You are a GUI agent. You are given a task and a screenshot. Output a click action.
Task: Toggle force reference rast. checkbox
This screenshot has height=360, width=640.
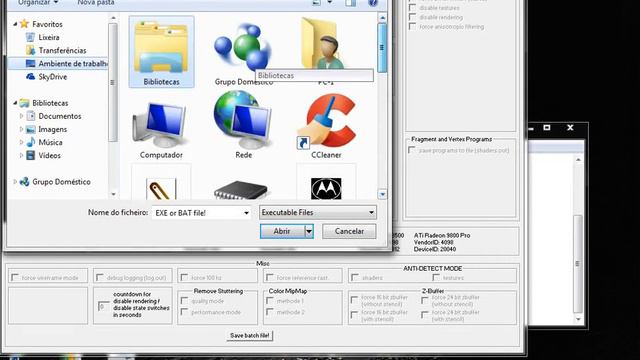[x=270, y=277]
